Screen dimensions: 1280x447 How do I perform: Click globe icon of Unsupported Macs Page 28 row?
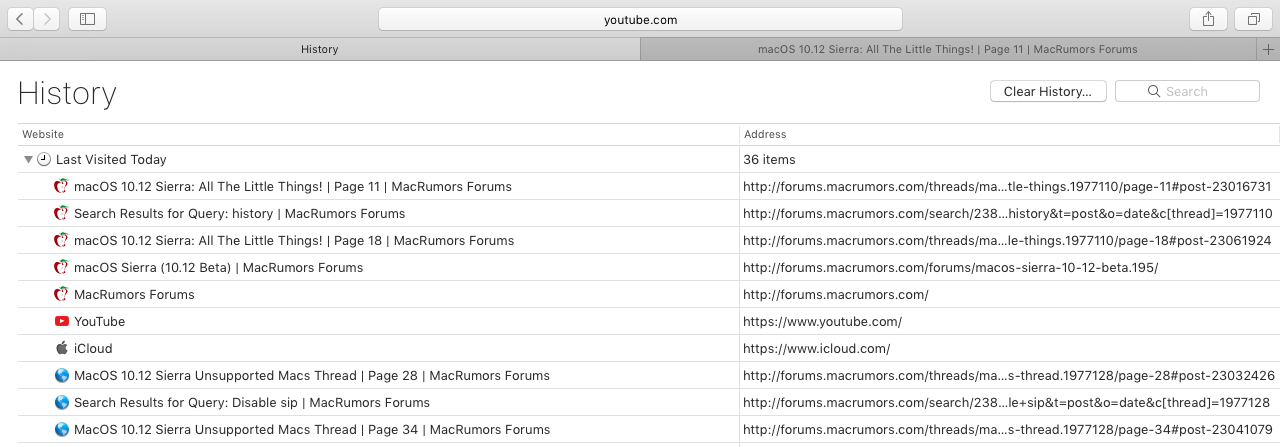[62, 375]
